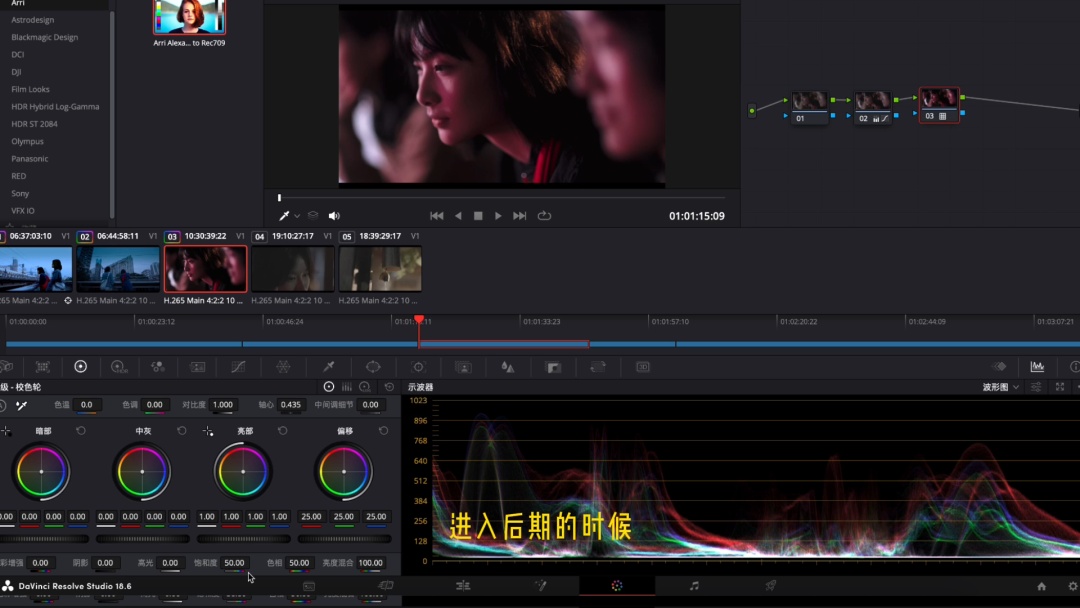Image resolution: width=1080 pixels, height=608 pixels.
Task: Reset all color wheel adjustments
Action: [389, 387]
